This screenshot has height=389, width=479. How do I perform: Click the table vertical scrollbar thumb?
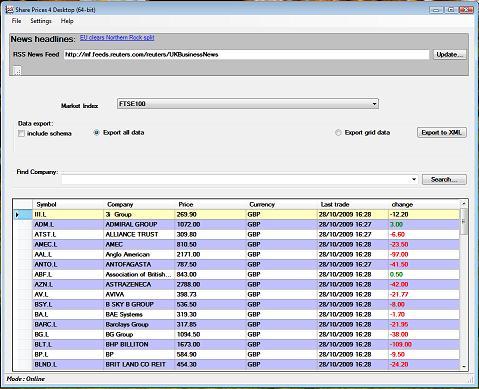[x=464, y=222]
